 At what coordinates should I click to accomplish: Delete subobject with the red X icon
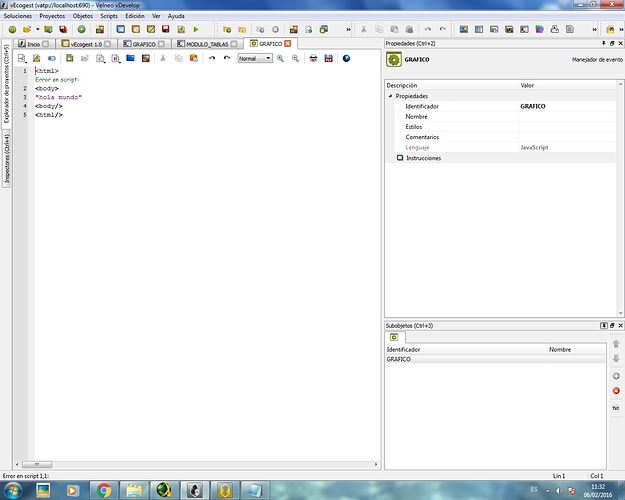[x=616, y=390]
